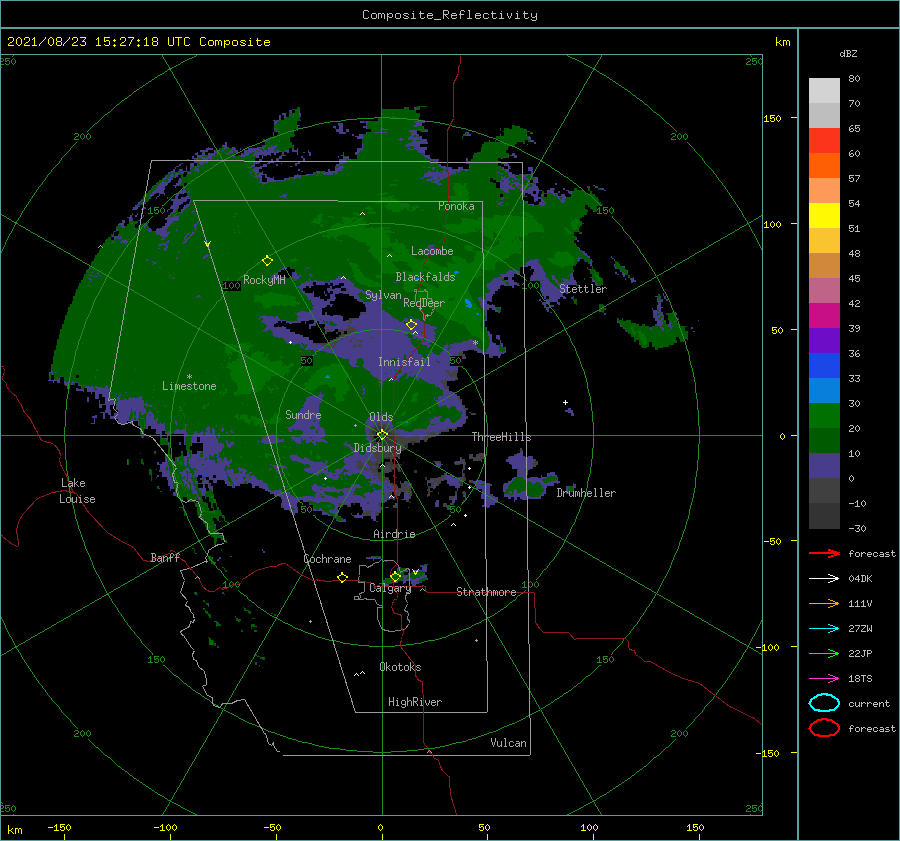Select the Lacombe city label
Screen dimensions: 900x841
point(432,251)
